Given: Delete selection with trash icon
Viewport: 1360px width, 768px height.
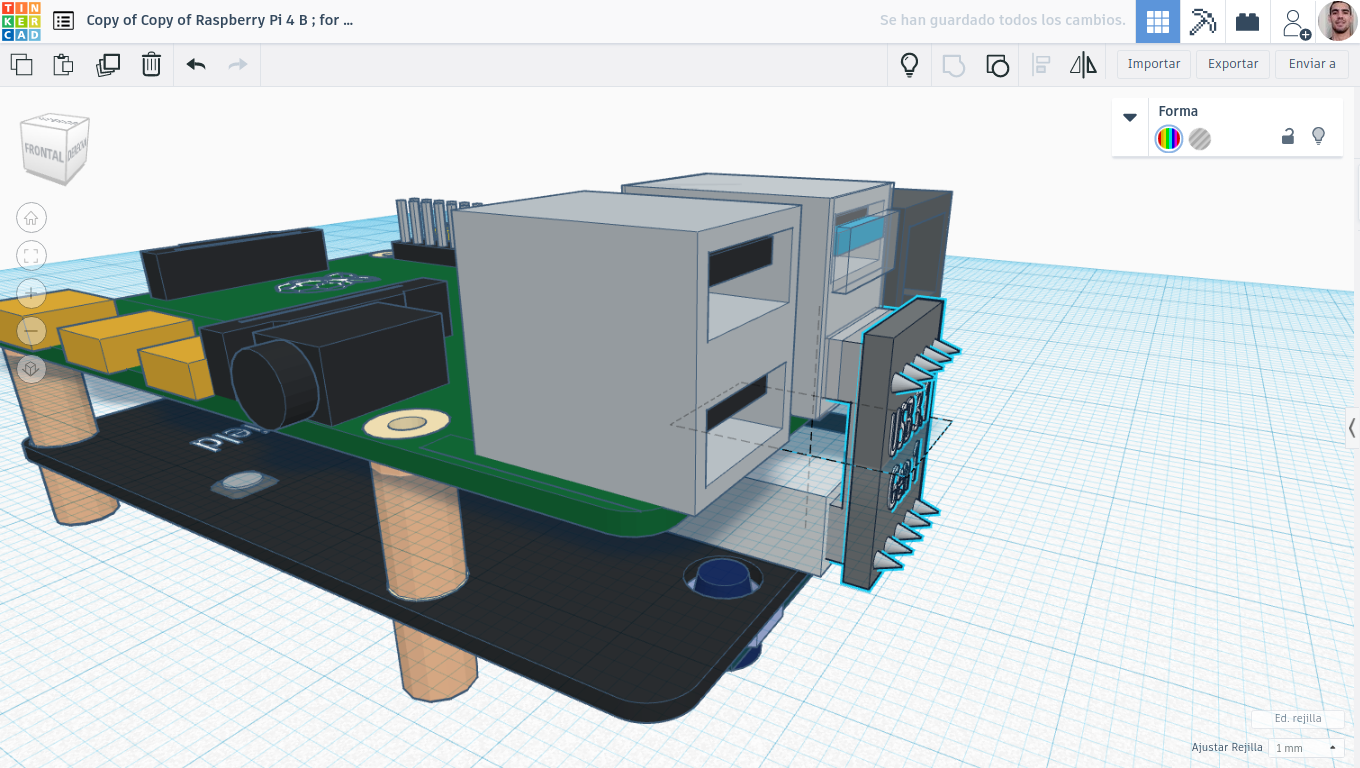Looking at the screenshot, I should click(151, 65).
